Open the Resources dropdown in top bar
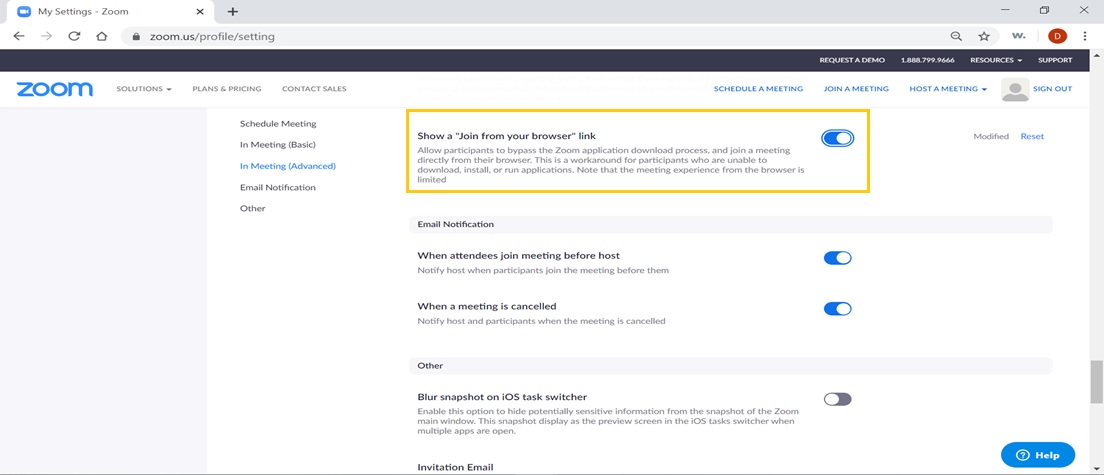The height and width of the screenshot is (475, 1104). pos(995,60)
